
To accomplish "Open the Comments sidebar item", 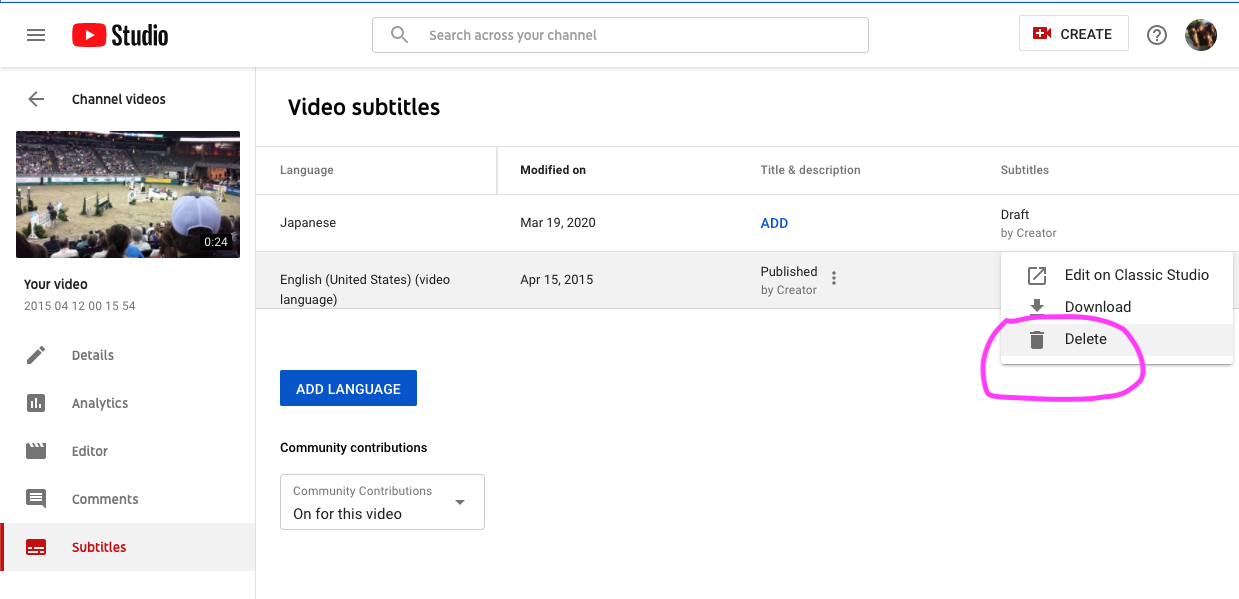I will (104, 499).
